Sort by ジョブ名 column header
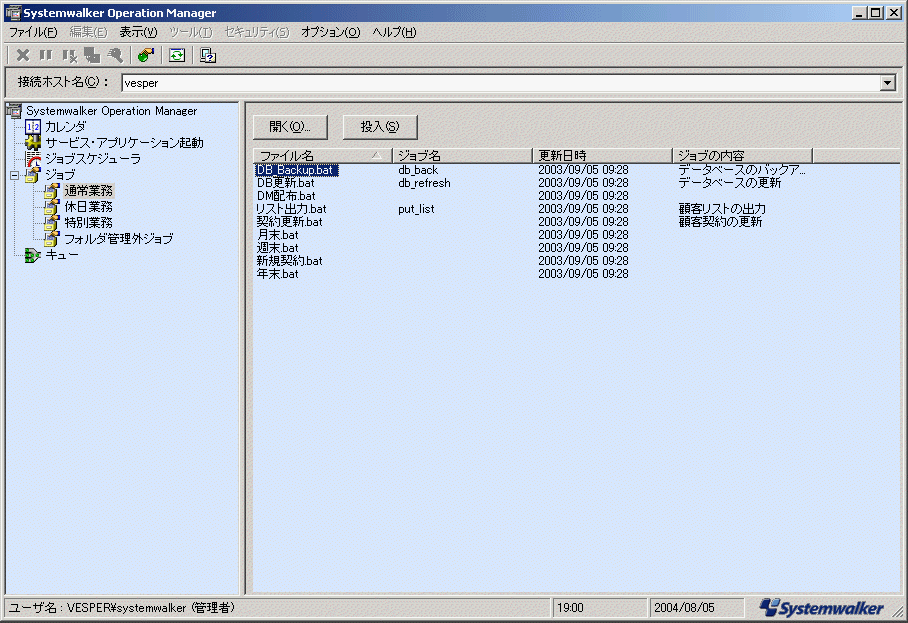908x623 pixels. point(462,156)
